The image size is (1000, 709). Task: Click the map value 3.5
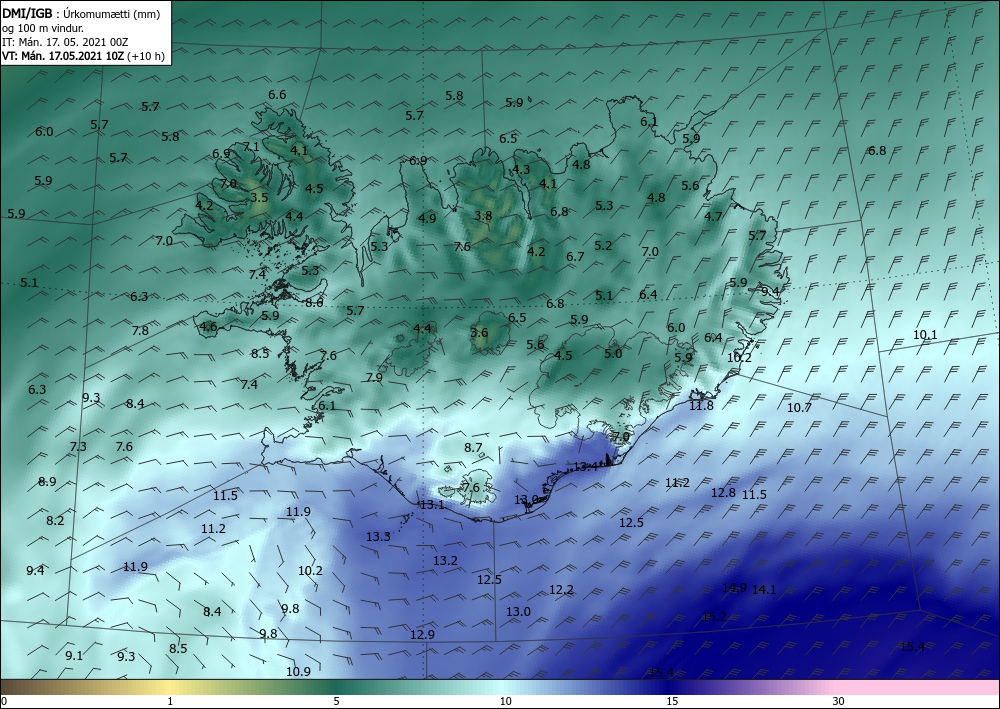click(x=259, y=198)
